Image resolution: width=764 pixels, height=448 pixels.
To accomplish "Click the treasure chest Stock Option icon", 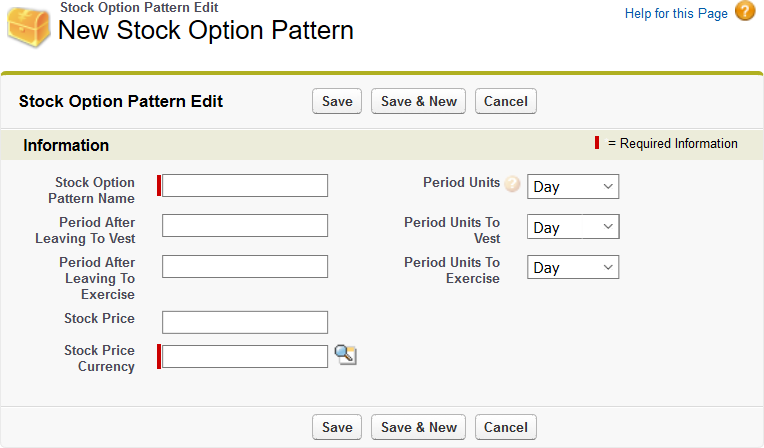I will click(x=29, y=26).
